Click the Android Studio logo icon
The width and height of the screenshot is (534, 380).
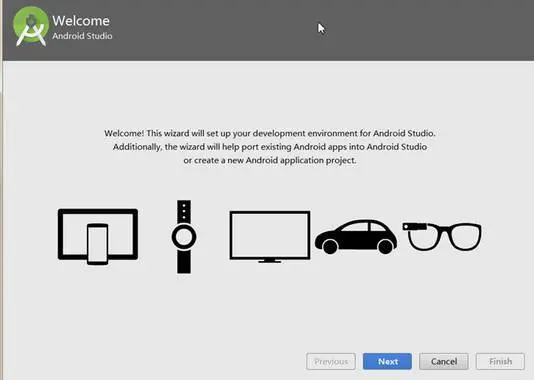coord(31,27)
